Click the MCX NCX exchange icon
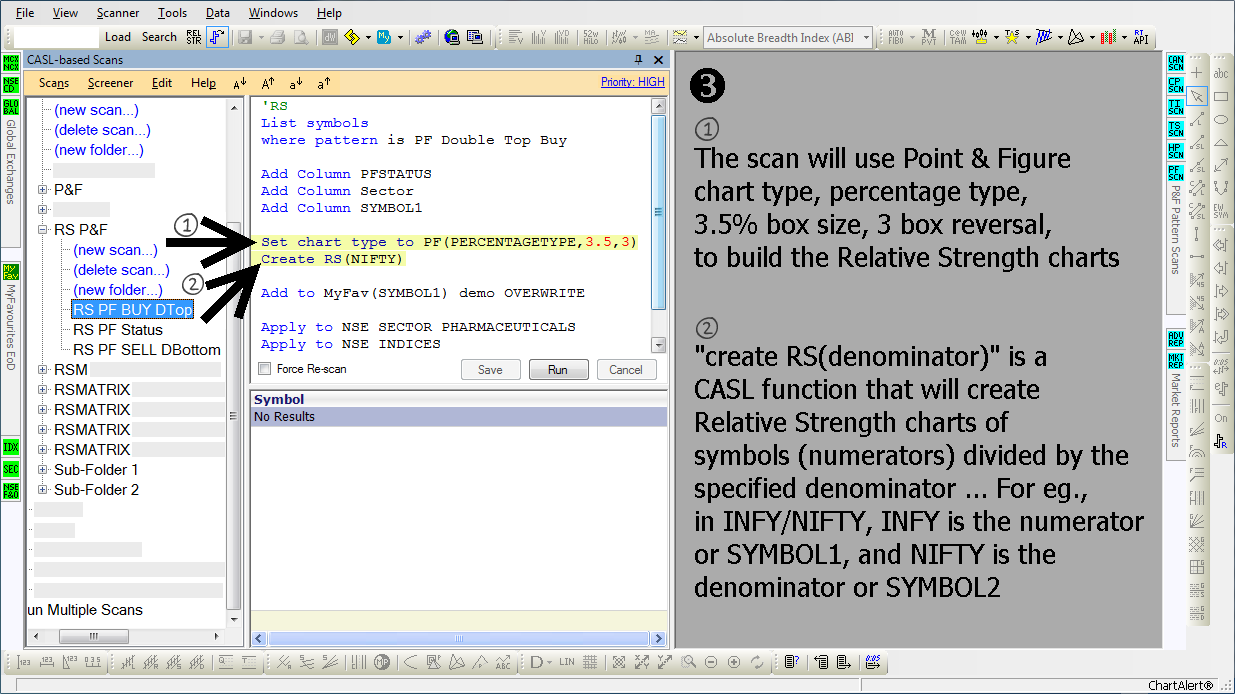The width and height of the screenshot is (1235, 694). click(x=11, y=63)
